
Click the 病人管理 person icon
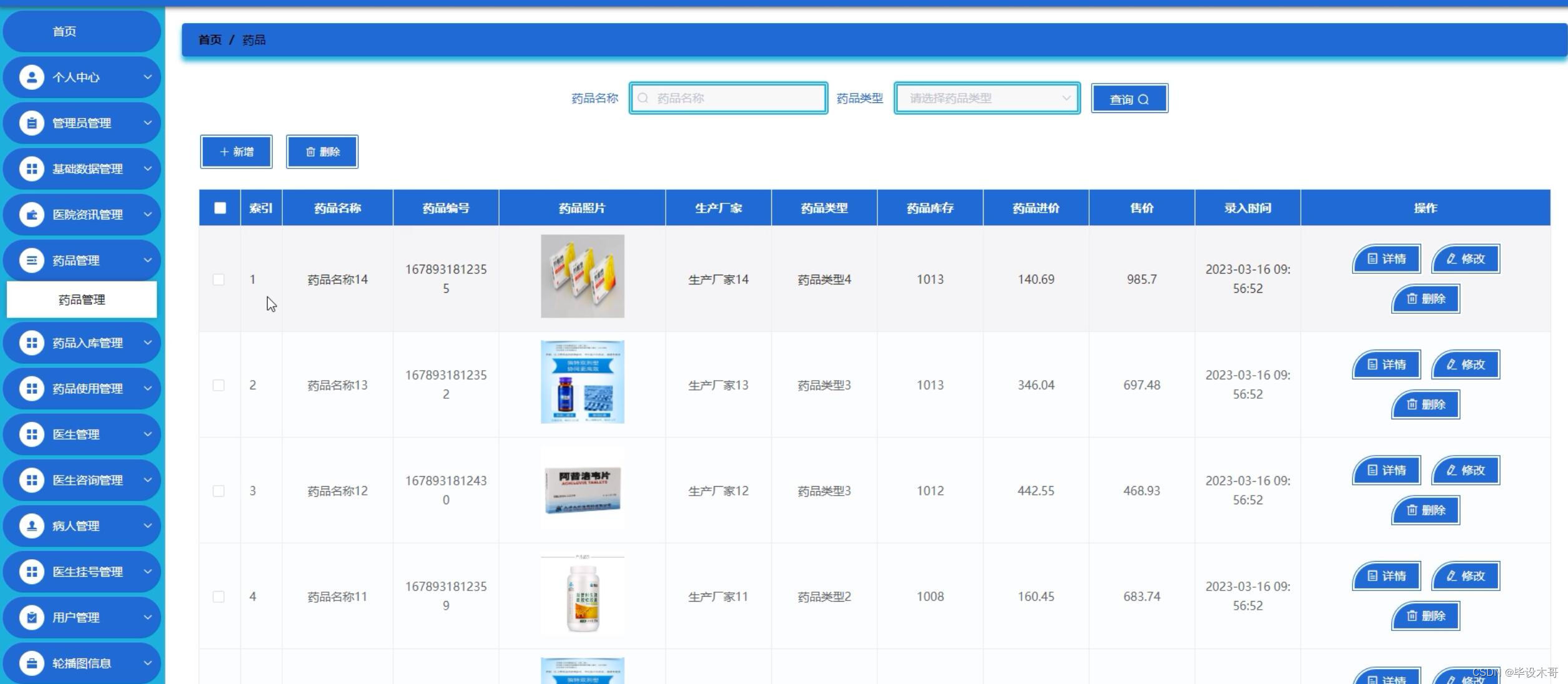point(31,526)
